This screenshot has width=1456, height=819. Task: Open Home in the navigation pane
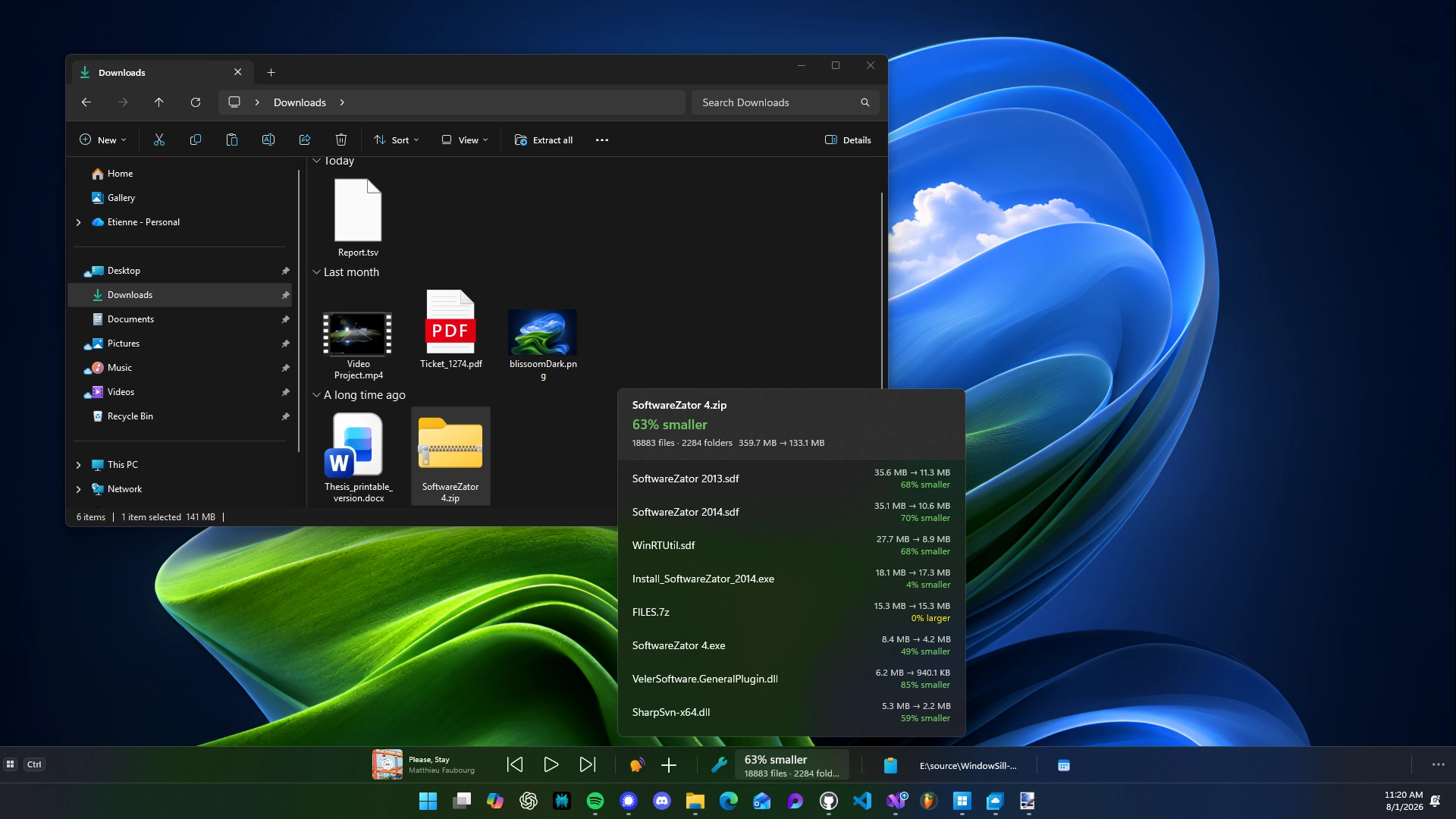pos(180,174)
